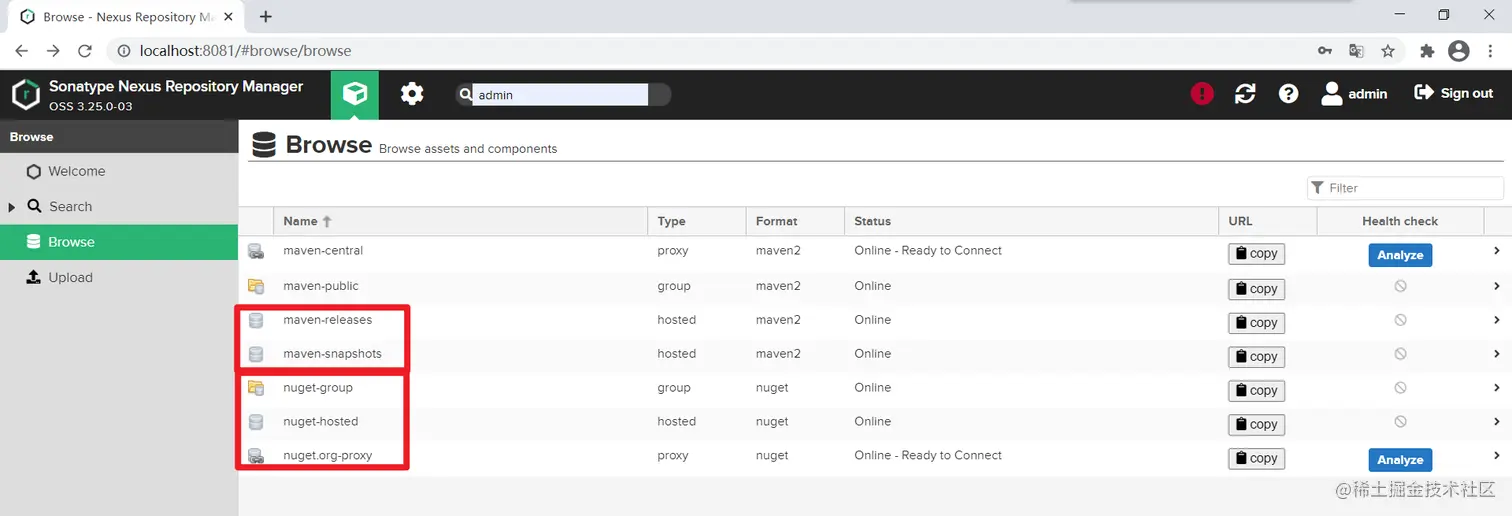Open a new browser tab

point(266,16)
